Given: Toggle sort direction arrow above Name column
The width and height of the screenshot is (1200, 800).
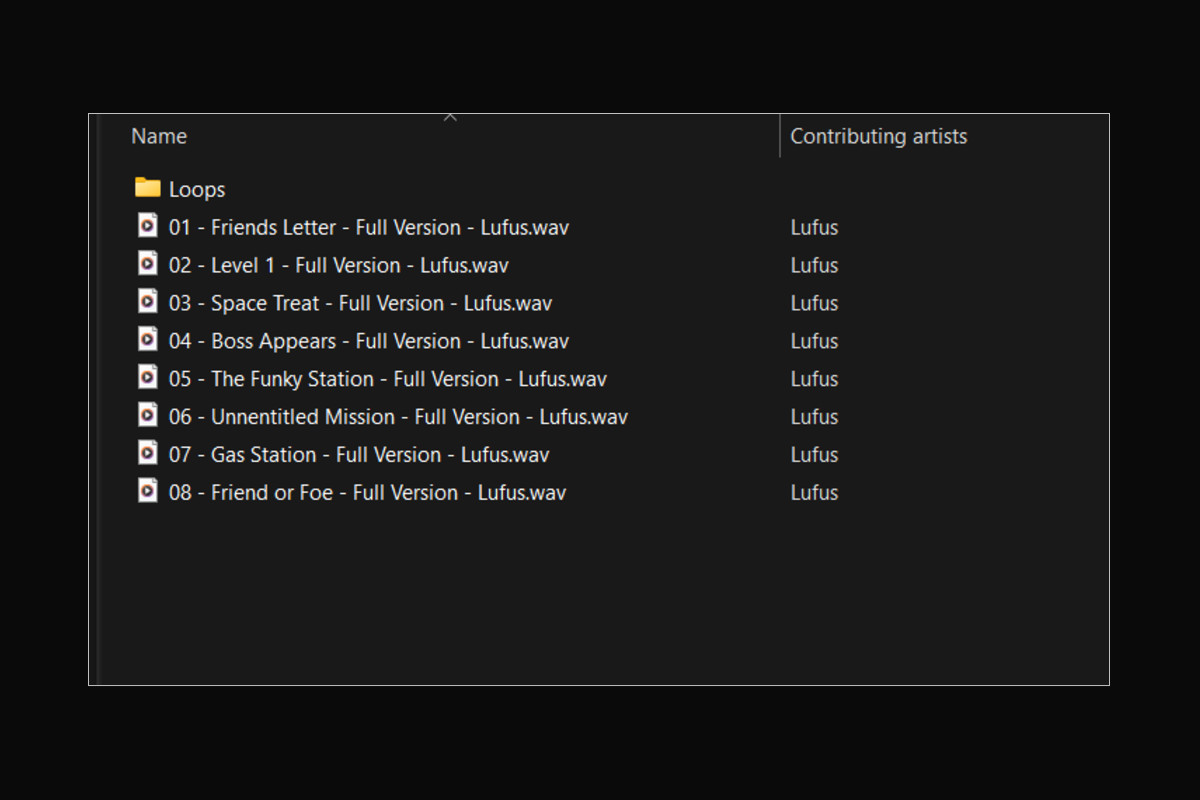Looking at the screenshot, I should [450, 118].
